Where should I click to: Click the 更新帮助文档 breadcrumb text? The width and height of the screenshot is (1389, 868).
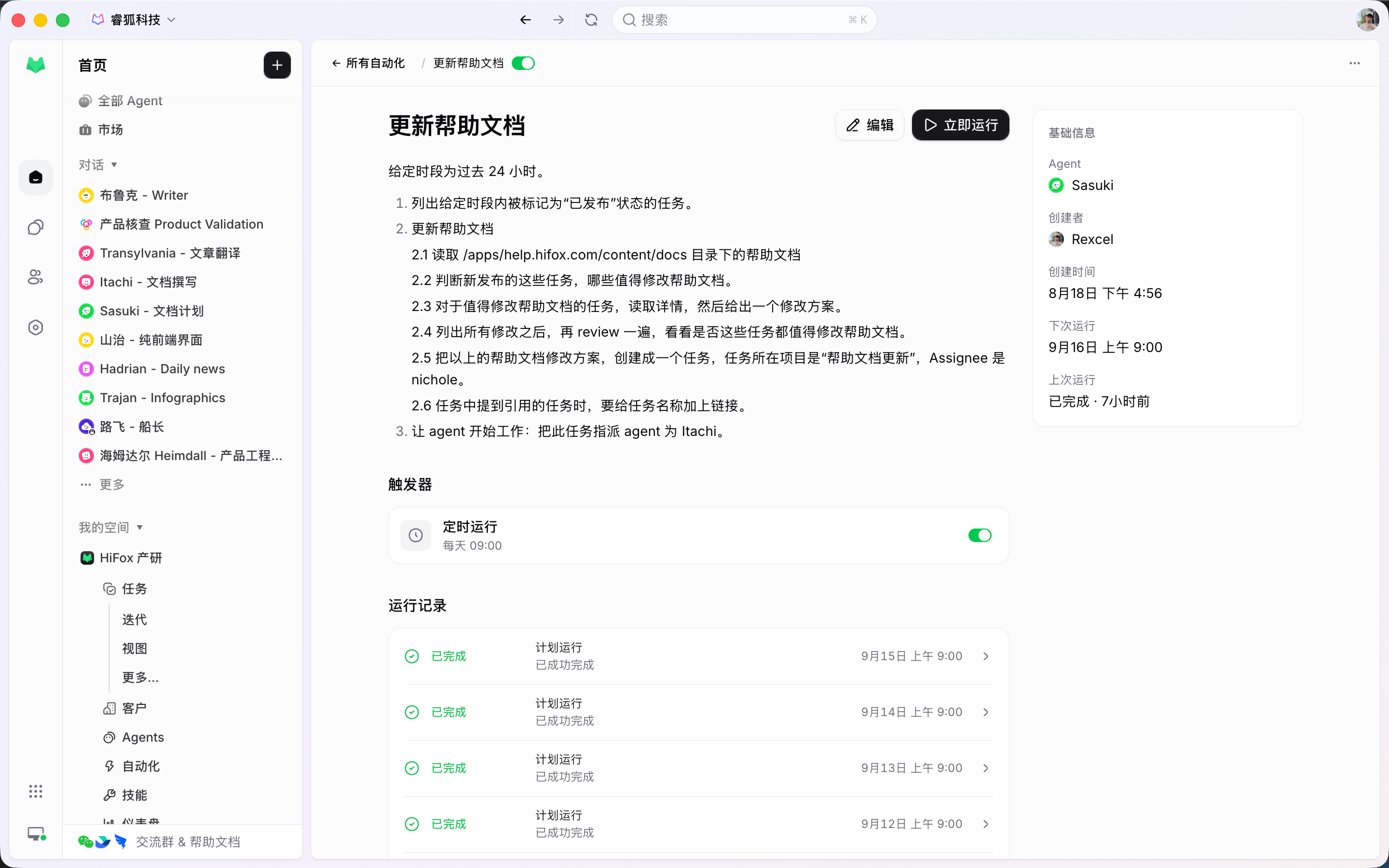click(x=468, y=63)
